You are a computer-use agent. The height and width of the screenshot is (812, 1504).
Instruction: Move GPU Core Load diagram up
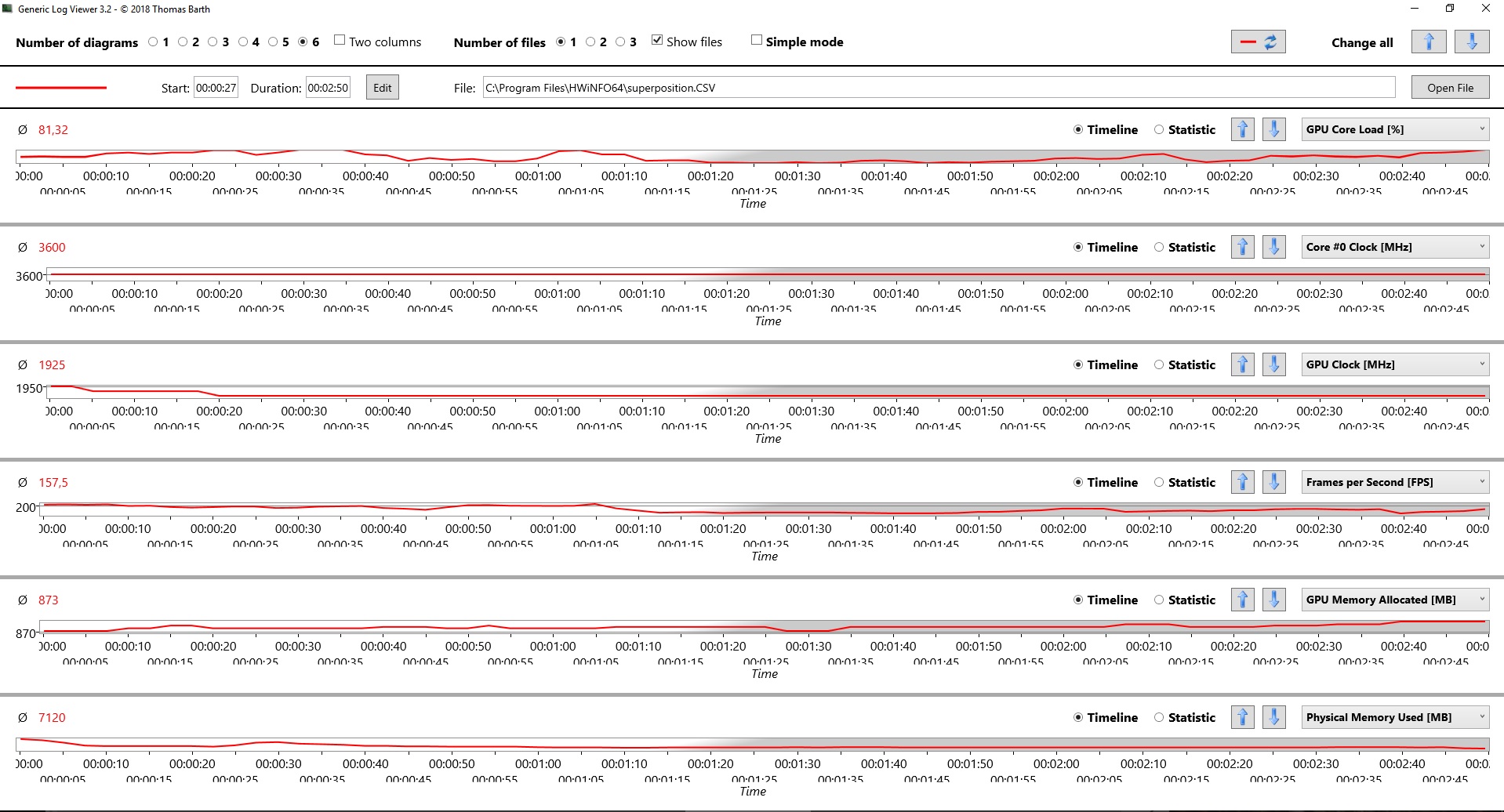(1243, 129)
